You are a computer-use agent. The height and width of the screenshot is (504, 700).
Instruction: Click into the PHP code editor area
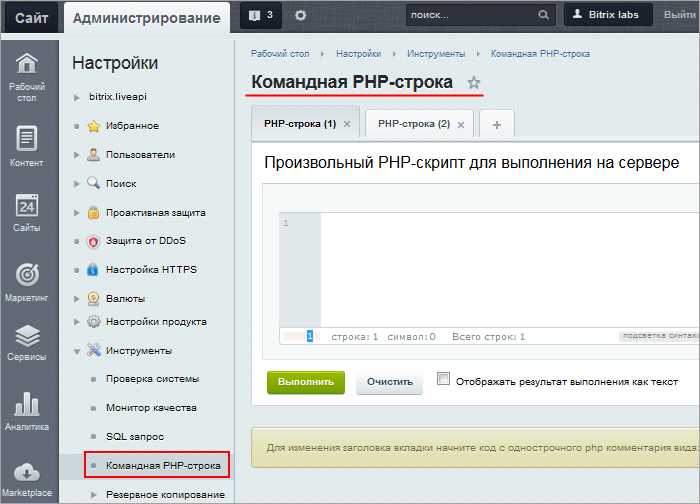(x=510, y=270)
